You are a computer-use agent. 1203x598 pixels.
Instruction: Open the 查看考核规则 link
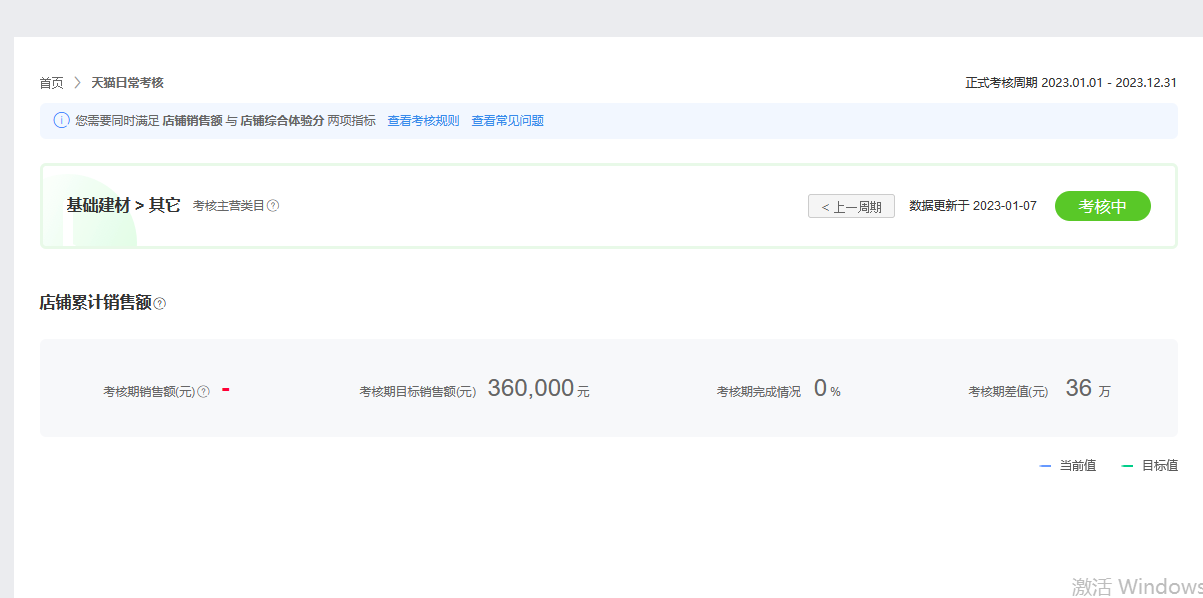coord(423,121)
